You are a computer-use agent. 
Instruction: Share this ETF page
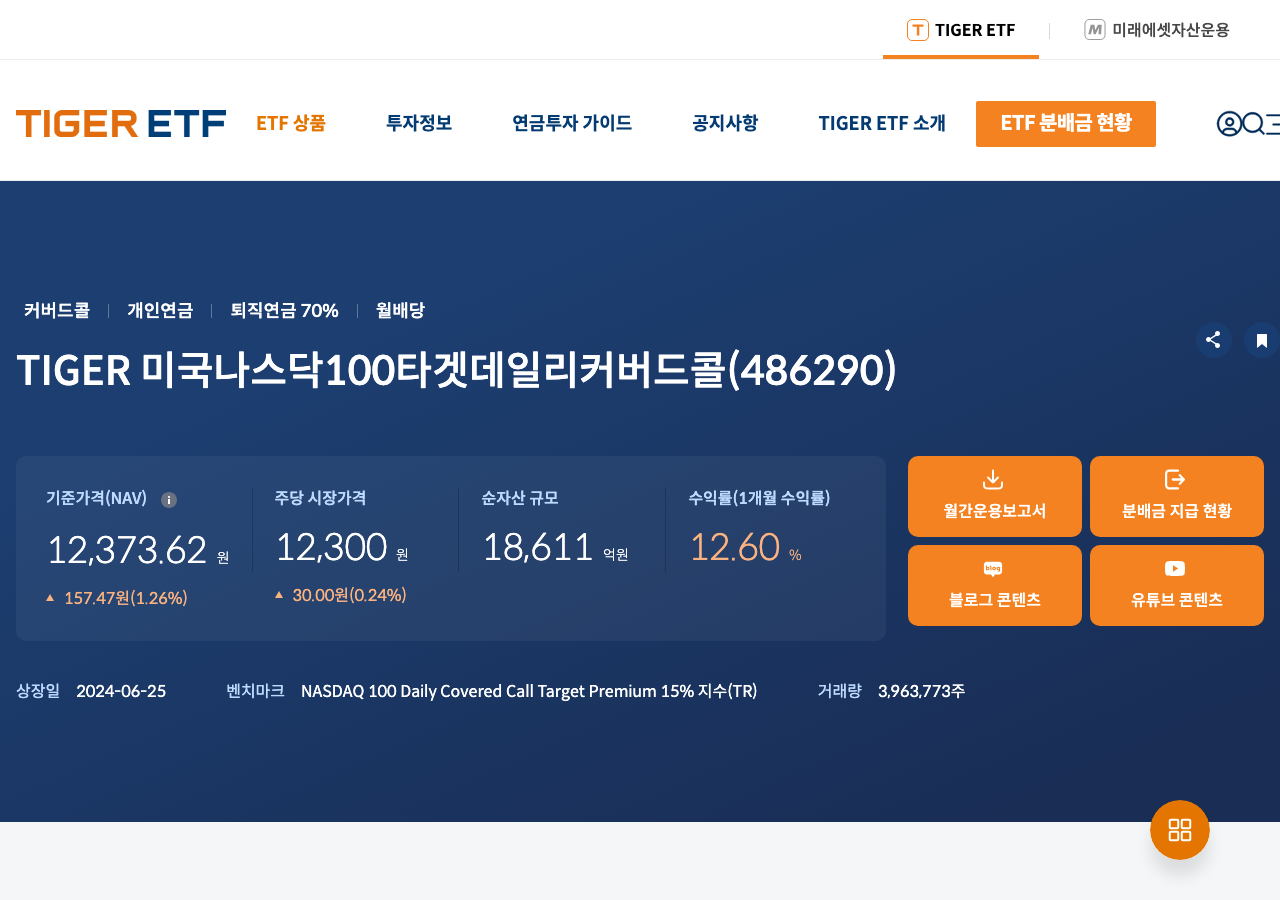tap(1213, 340)
